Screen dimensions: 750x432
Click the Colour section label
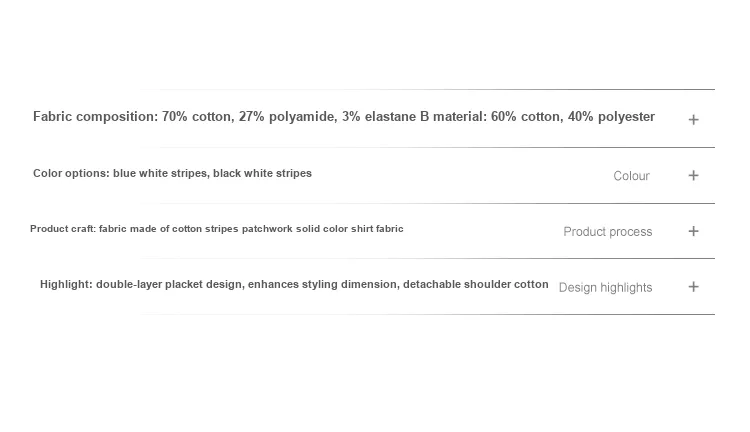pos(631,176)
